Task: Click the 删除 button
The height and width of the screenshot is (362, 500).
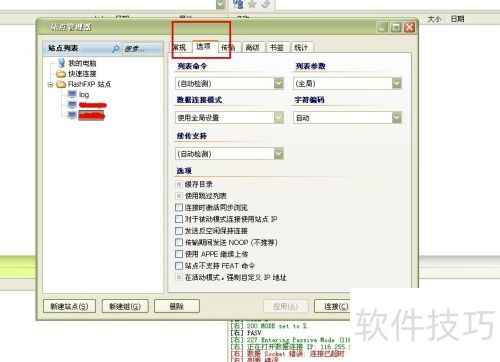Action: click(x=177, y=306)
